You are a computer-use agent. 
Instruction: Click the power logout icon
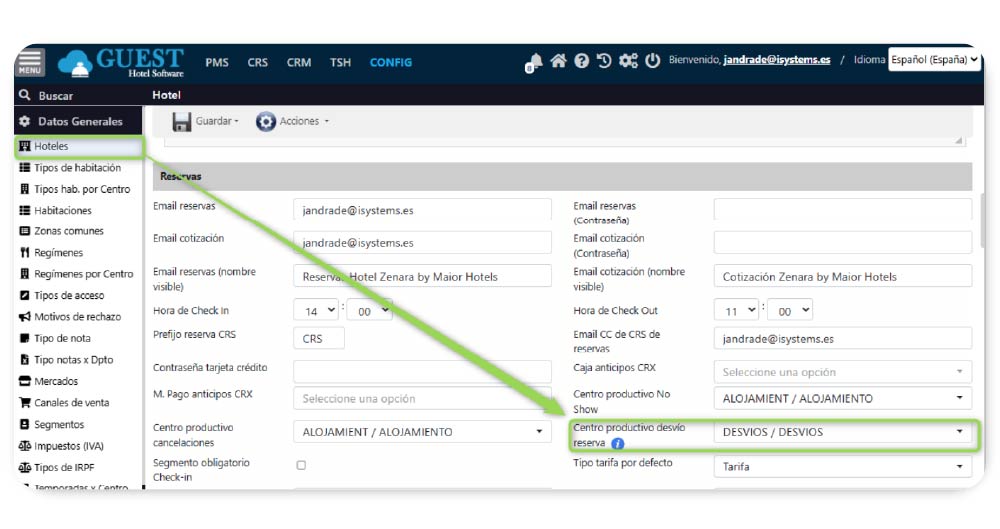point(652,61)
